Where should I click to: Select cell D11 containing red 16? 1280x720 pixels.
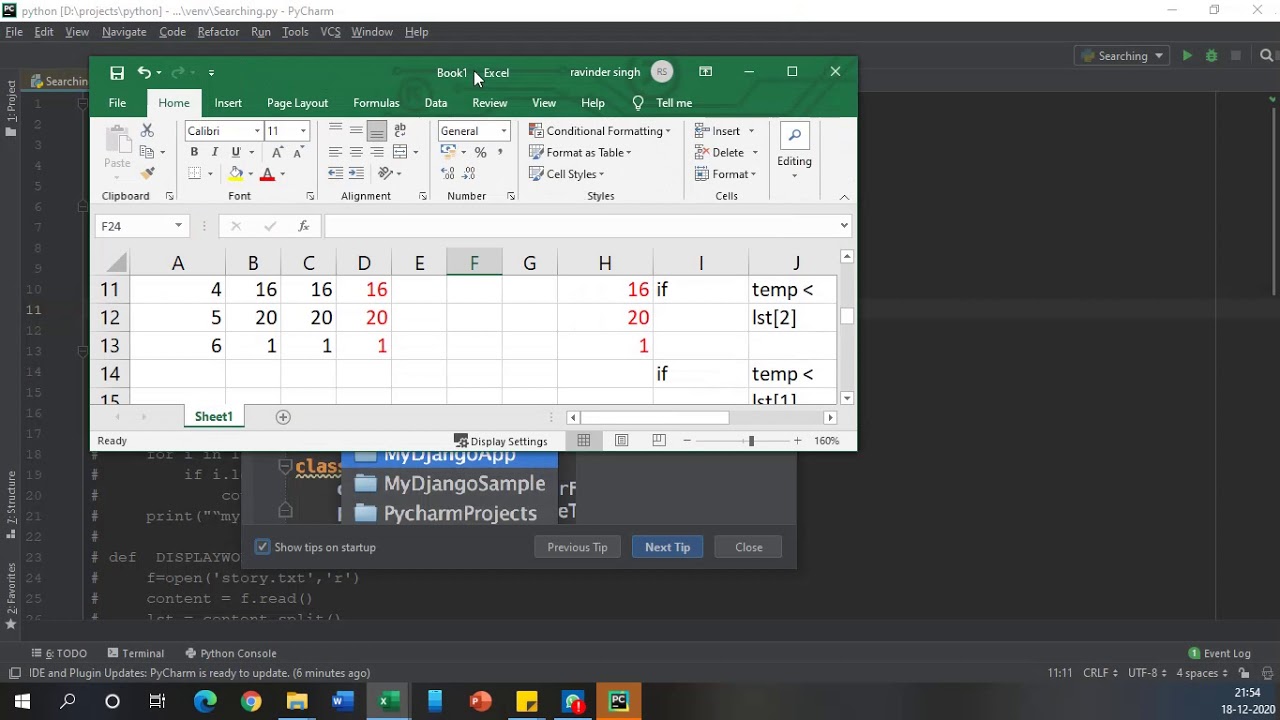[364, 289]
